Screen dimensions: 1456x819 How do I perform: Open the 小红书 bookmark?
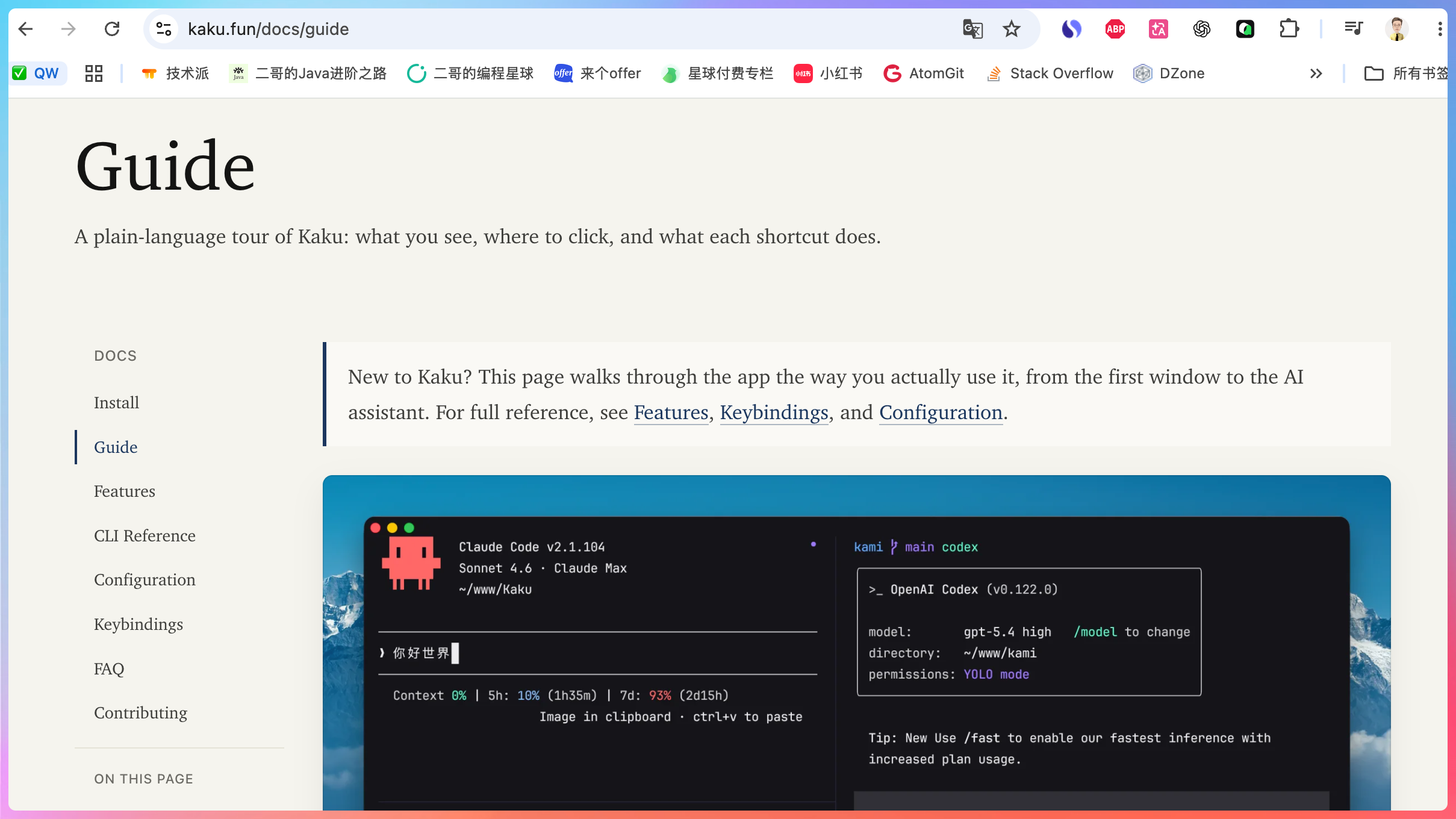click(829, 73)
